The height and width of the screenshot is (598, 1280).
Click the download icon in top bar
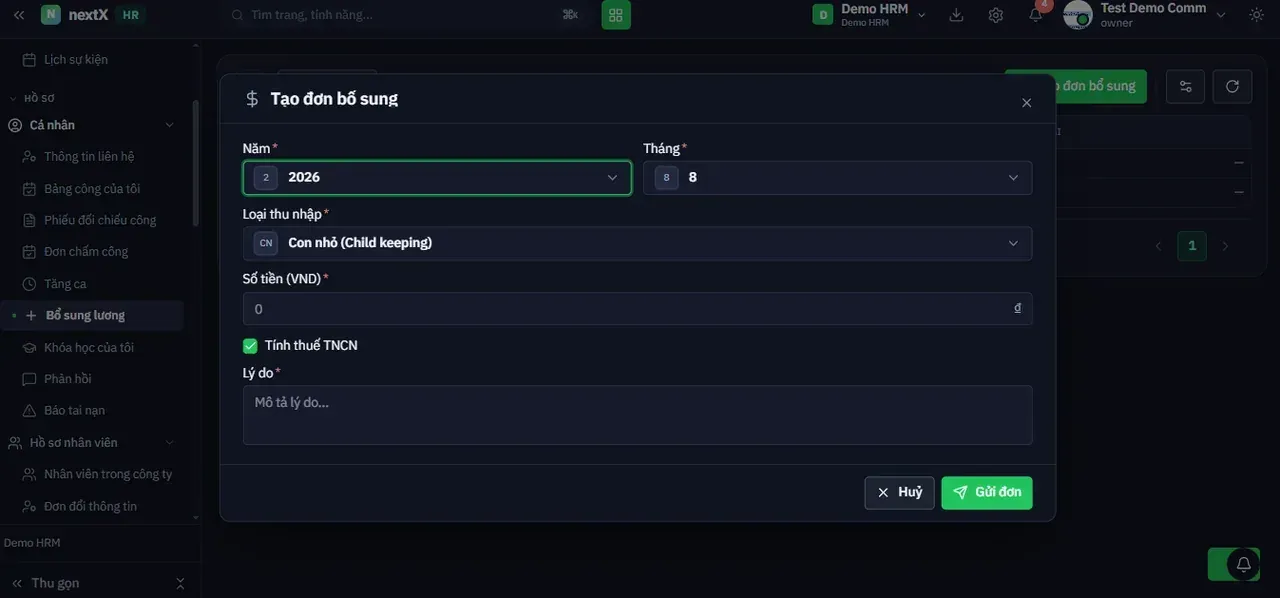956,15
